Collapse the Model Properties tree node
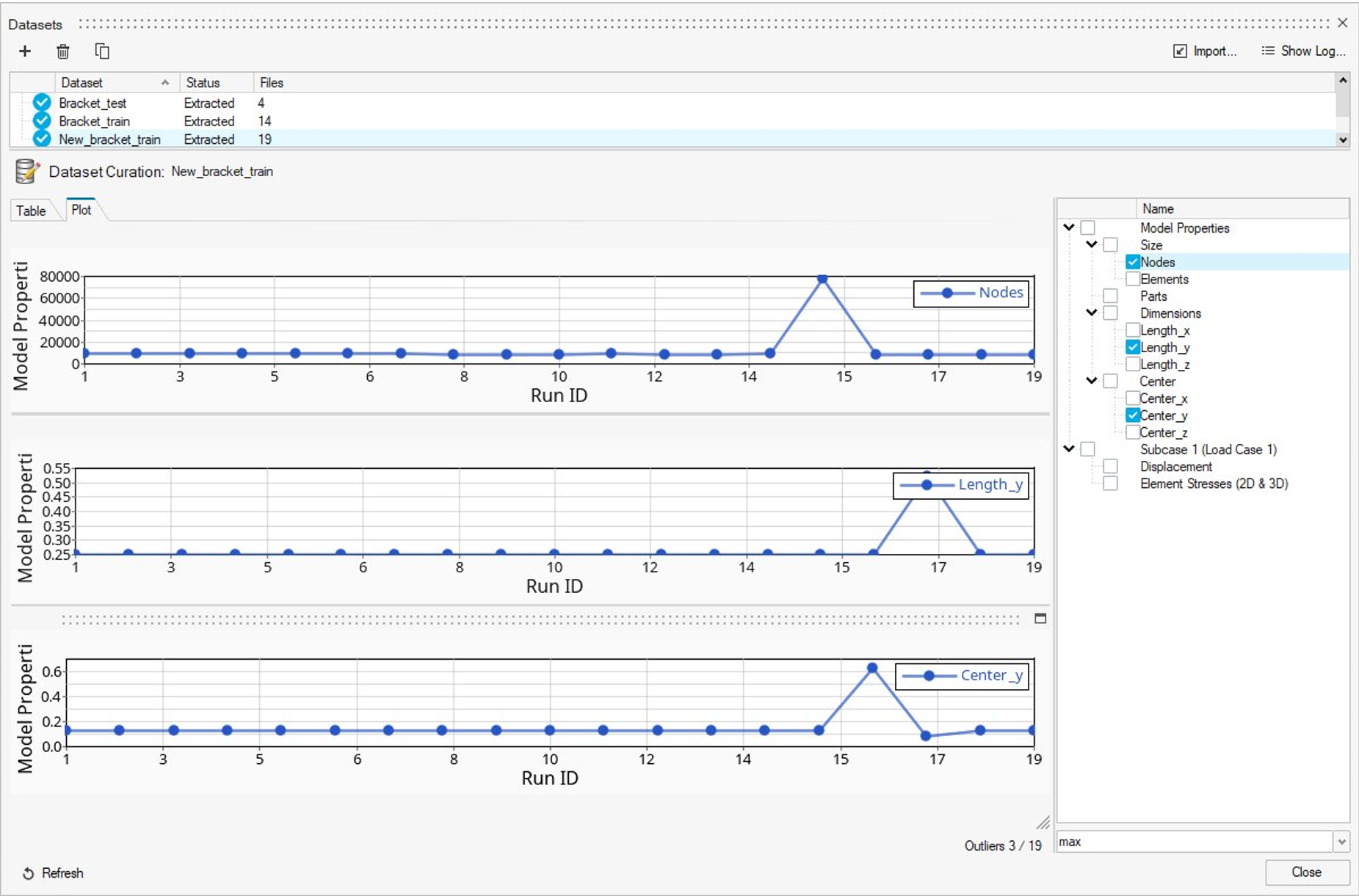1359x896 pixels. (x=1069, y=227)
